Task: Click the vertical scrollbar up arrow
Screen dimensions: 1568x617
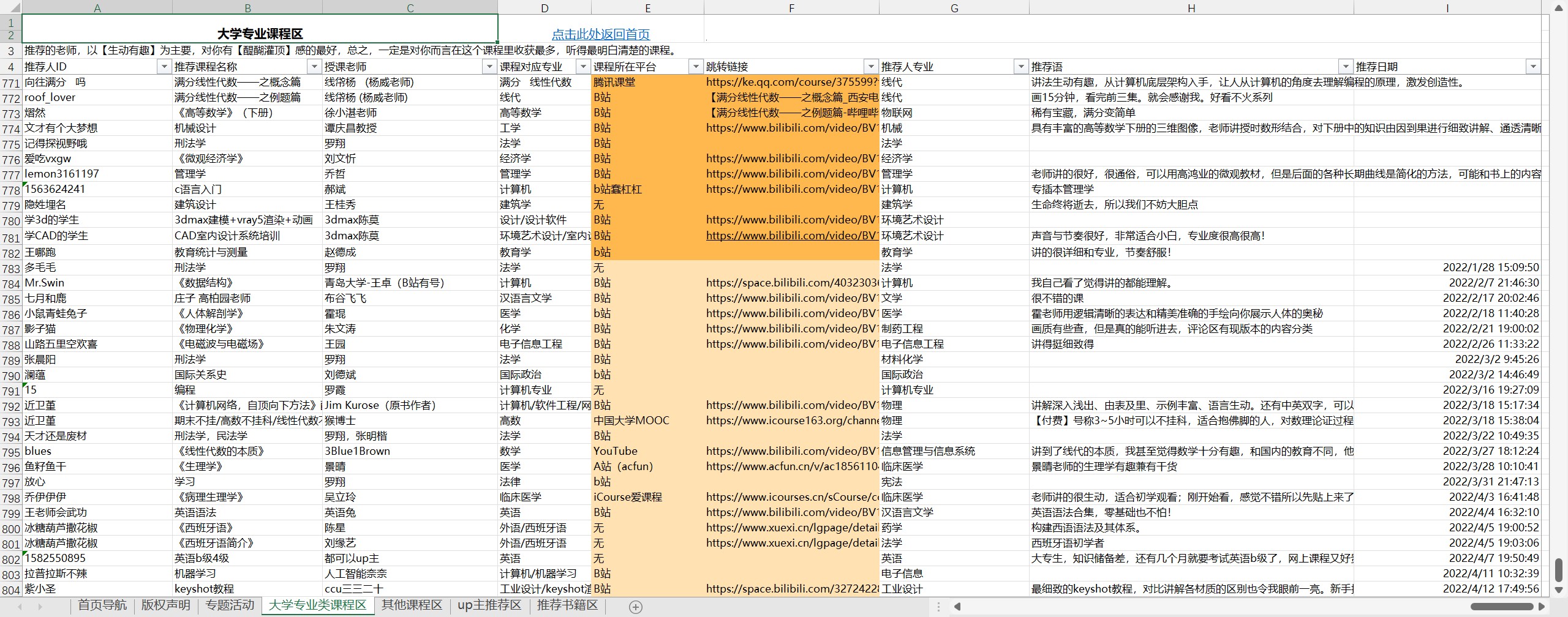Action: [1558, 8]
